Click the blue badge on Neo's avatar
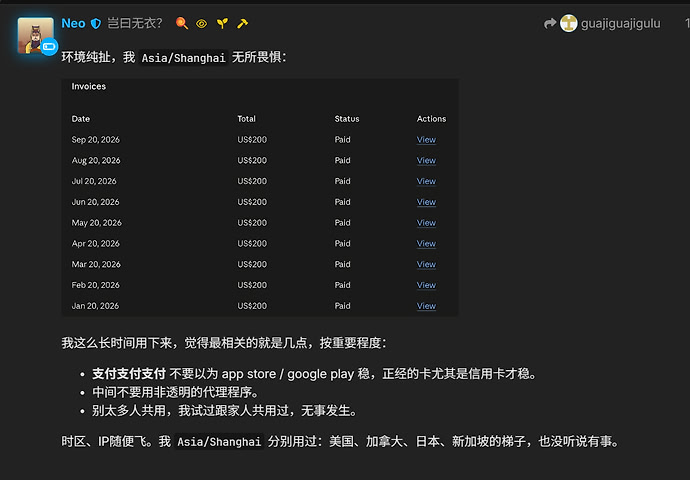 [x=49, y=47]
